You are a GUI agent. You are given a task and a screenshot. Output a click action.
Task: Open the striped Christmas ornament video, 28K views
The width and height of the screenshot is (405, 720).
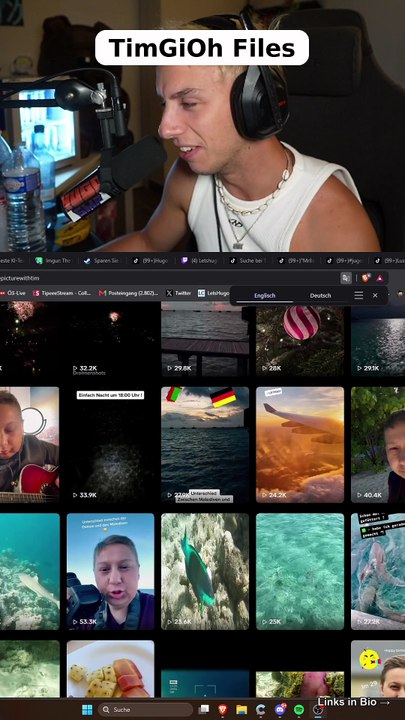point(300,339)
